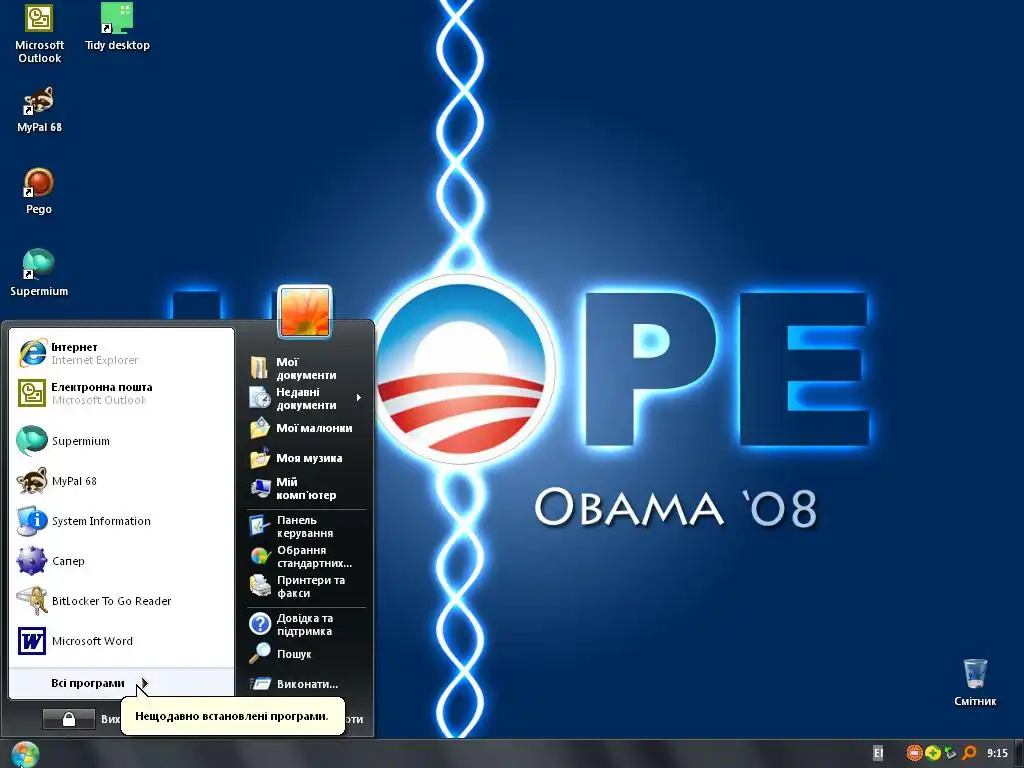Open Обрання стандартних програм entry
Viewport: 1024px width, 768px height.
[306, 556]
